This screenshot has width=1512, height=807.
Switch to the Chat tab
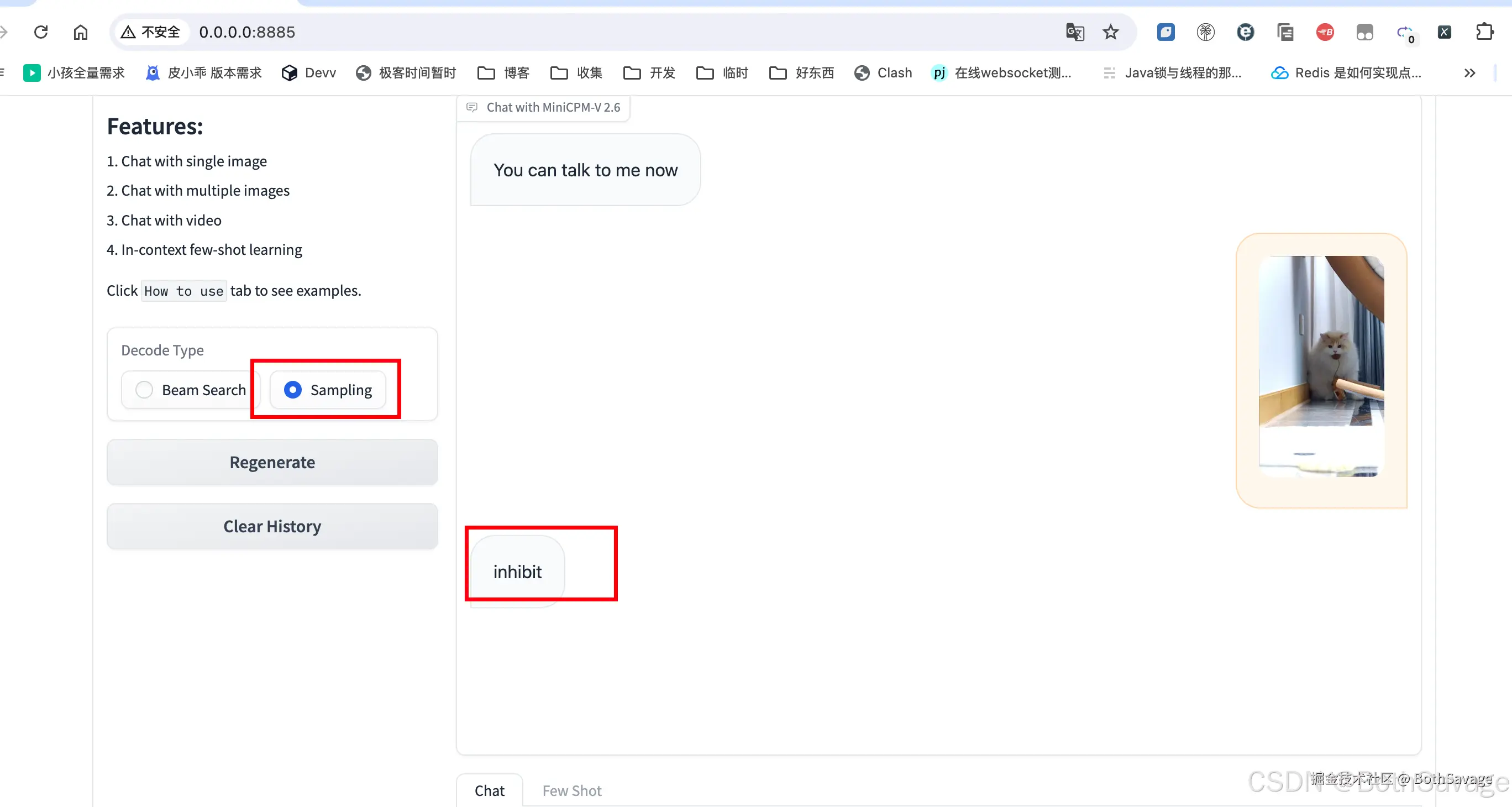(489, 790)
